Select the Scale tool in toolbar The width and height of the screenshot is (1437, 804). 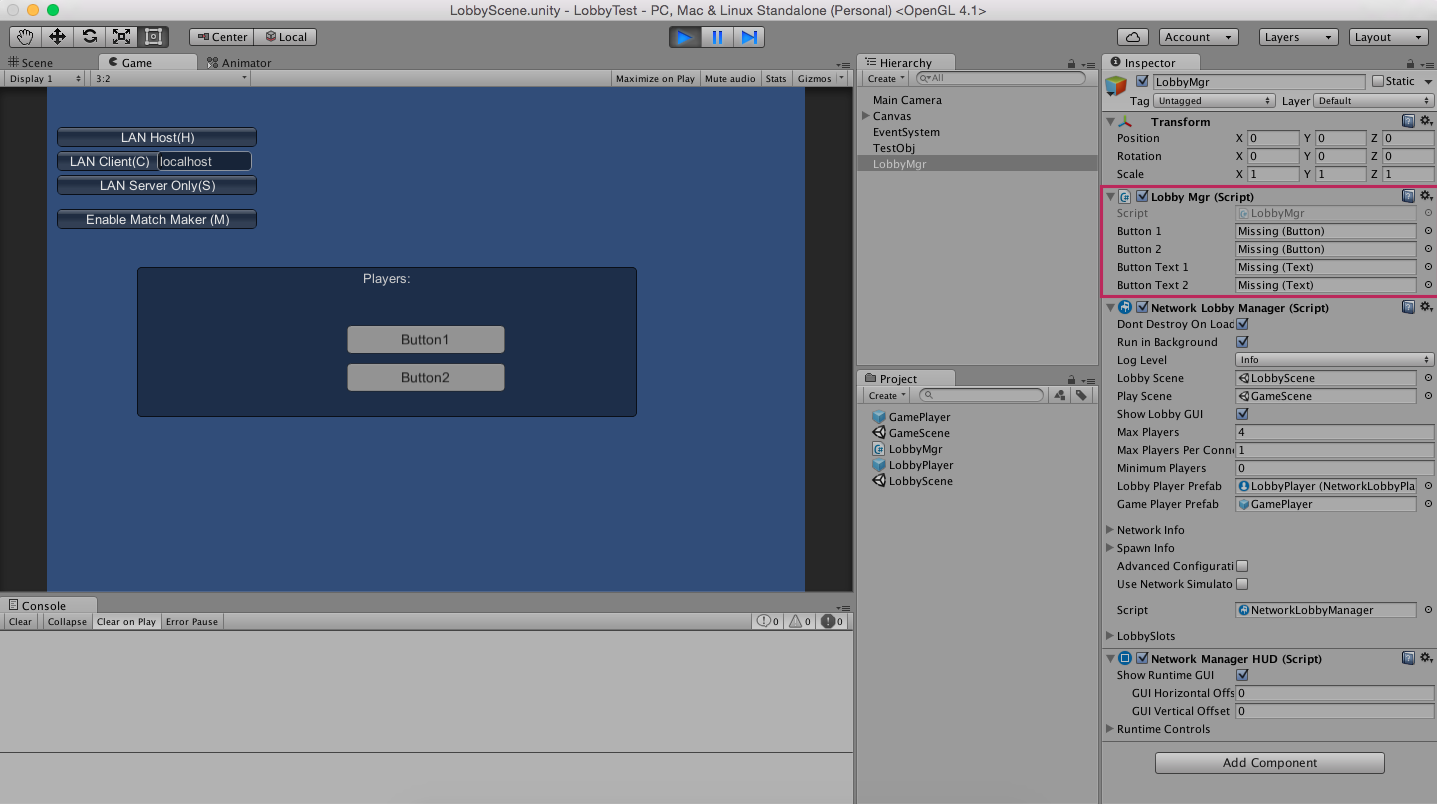click(x=121, y=37)
